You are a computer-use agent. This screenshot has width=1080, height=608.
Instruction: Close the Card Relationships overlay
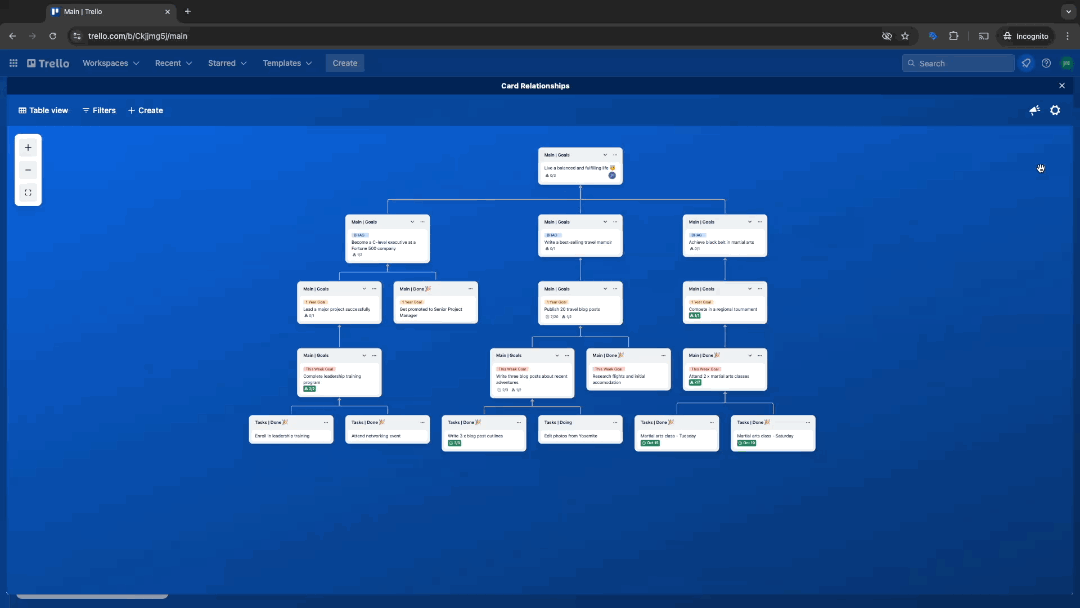click(1061, 85)
